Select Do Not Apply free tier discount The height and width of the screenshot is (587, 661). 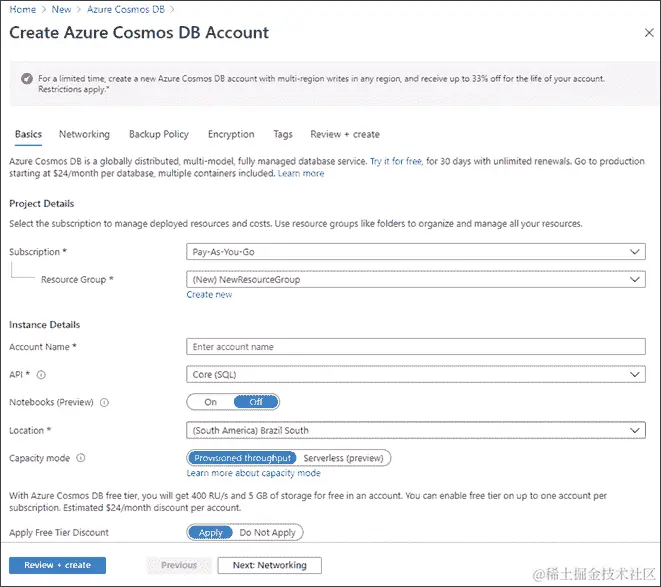(x=268, y=533)
